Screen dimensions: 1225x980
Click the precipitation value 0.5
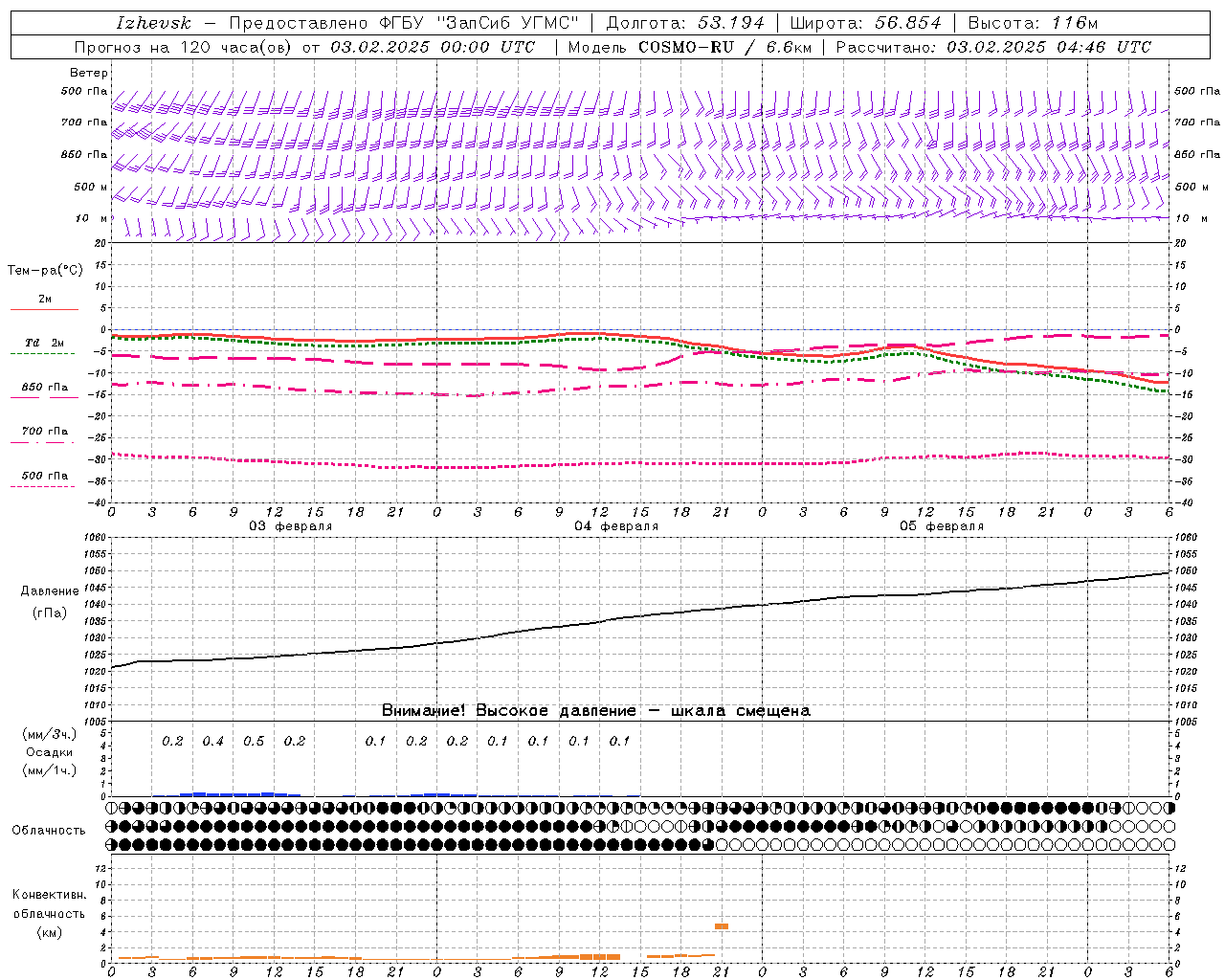point(254,742)
